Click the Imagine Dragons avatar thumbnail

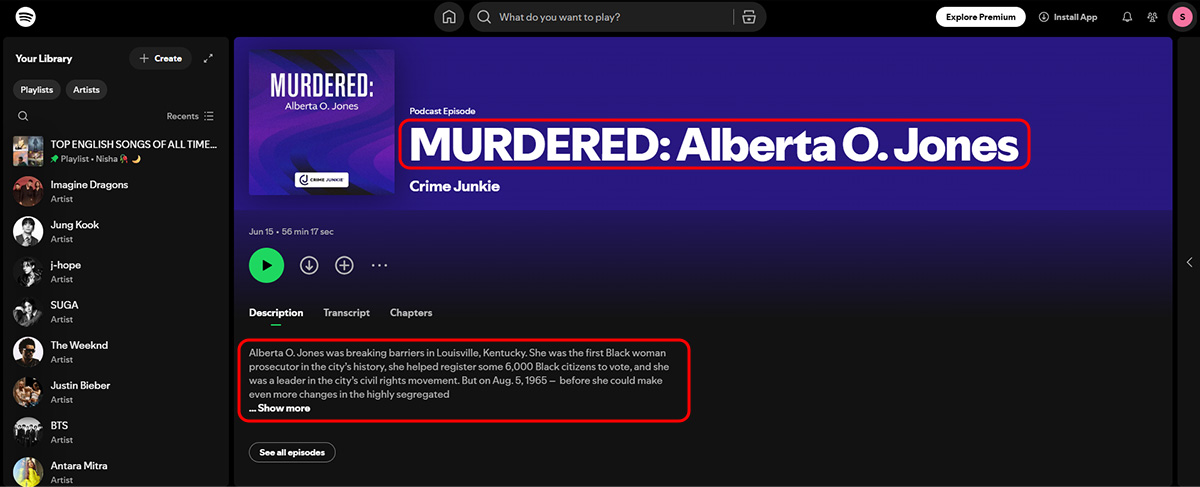28,191
